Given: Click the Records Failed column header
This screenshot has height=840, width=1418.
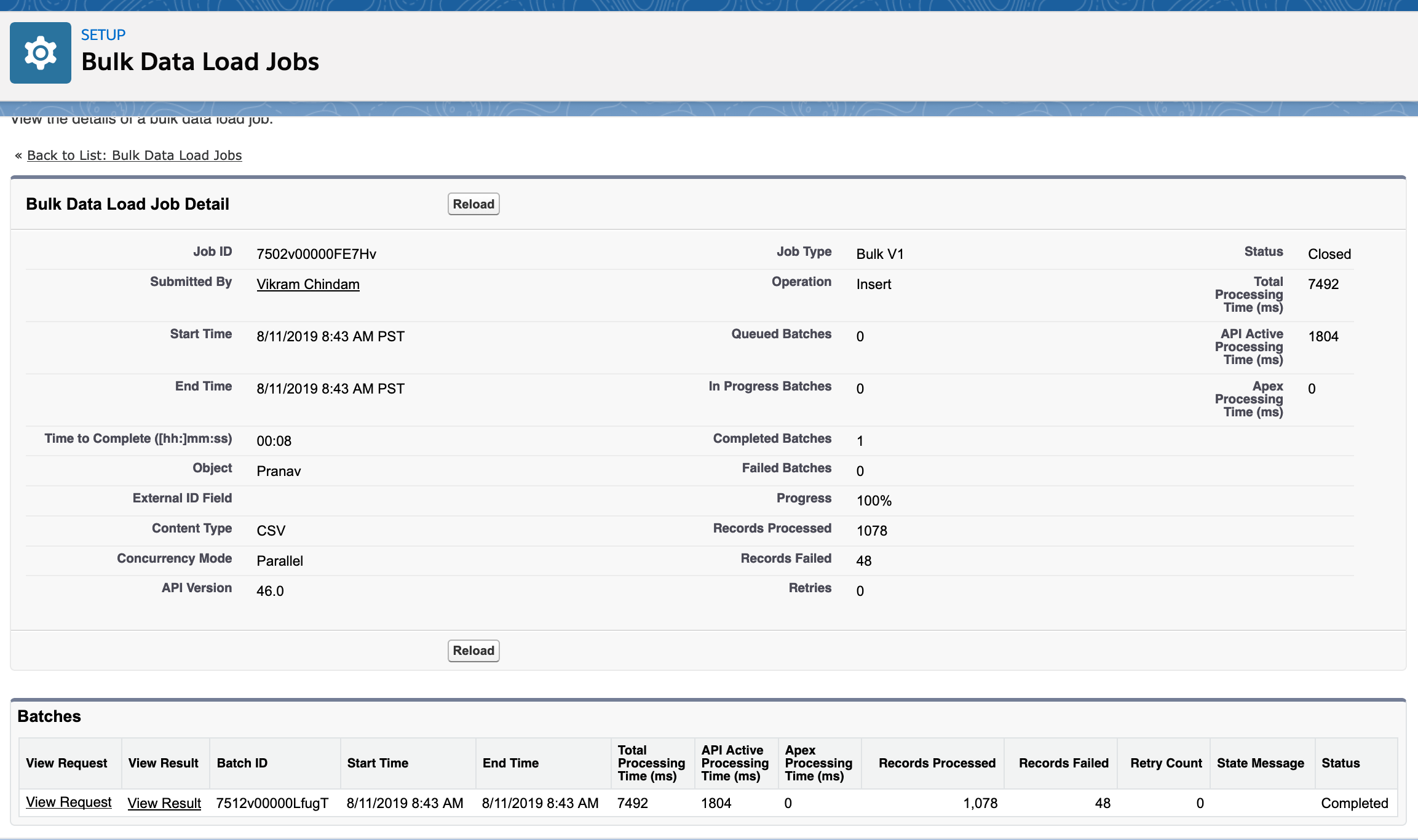Looking at the screenshot, I should click(x=1063, y=763).
